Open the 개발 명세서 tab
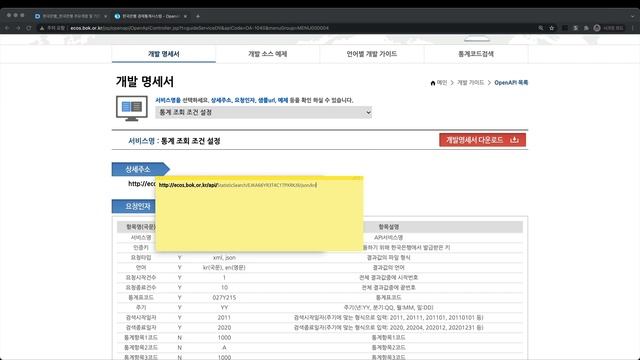Screen dimensions: 640x360 [164, 54]
